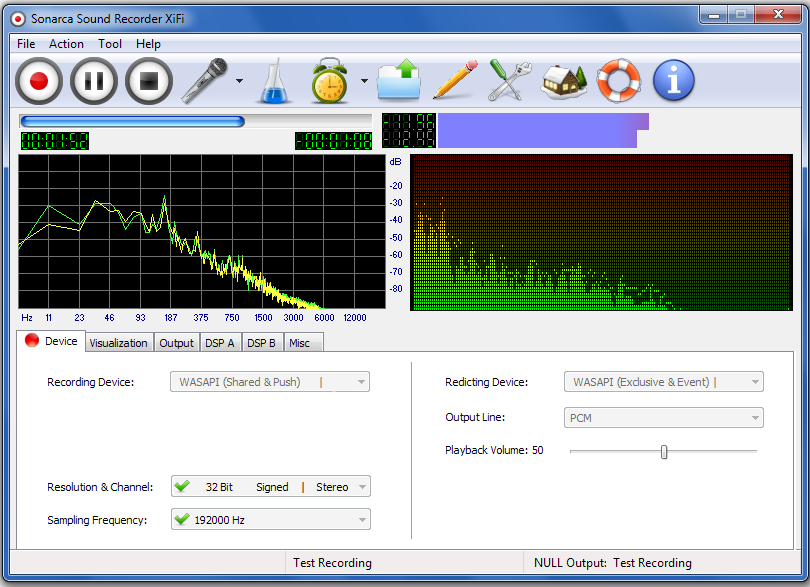Screen dimensions: 810x587
Task: Open the Recording Device dropdown
Action: click(x=270, y=382)
